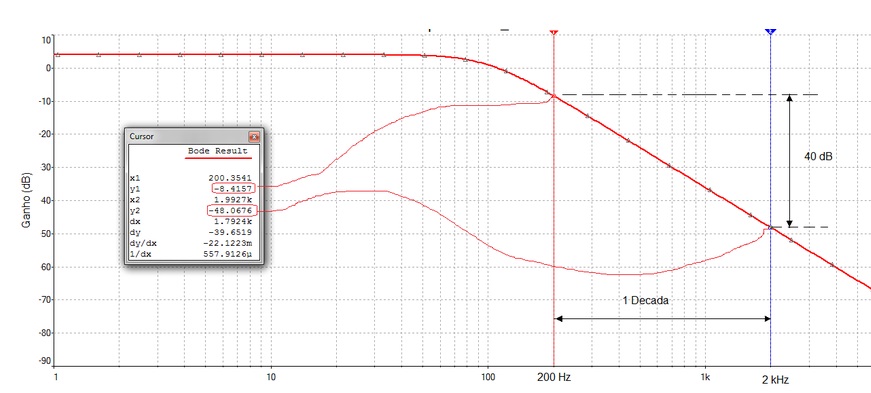Click the red curve point at cursor 1
This screenshot has height=393, width=871.
[554, 96]
